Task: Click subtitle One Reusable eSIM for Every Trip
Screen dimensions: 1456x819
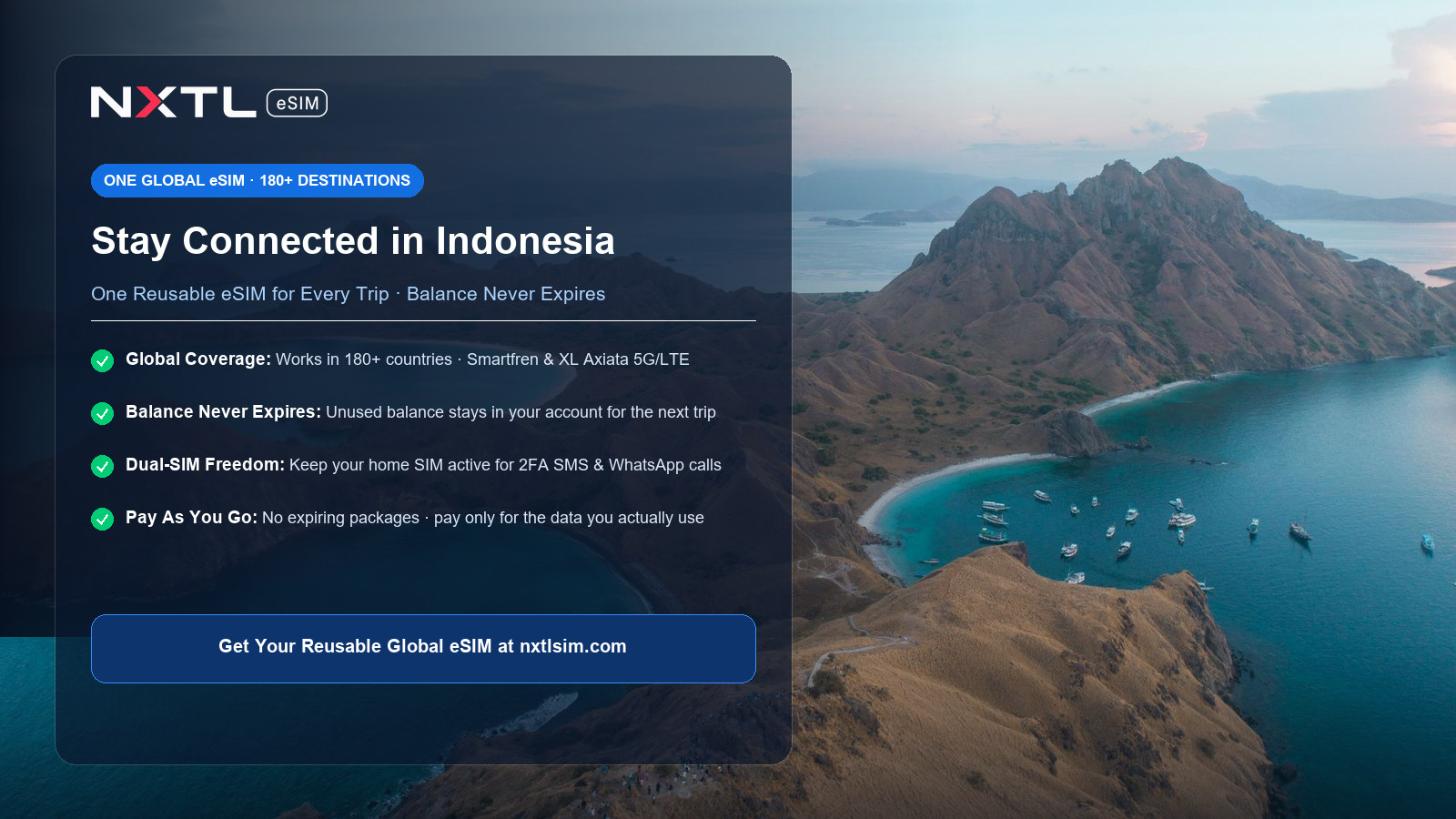Action: tap(240, 294)
